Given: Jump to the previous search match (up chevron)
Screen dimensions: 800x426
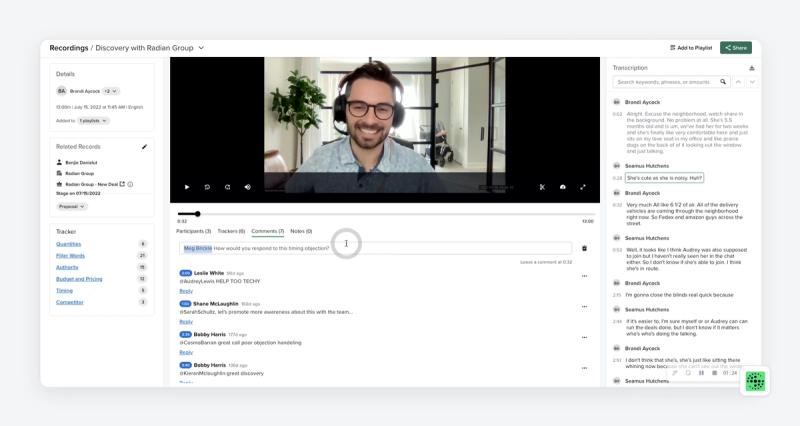Looking at the screenshot, I should pyautogui.click(x=738, y=82).
